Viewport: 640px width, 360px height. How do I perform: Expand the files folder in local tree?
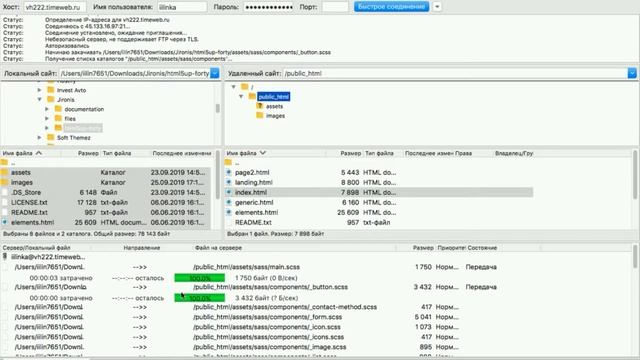tap(47, 118)
